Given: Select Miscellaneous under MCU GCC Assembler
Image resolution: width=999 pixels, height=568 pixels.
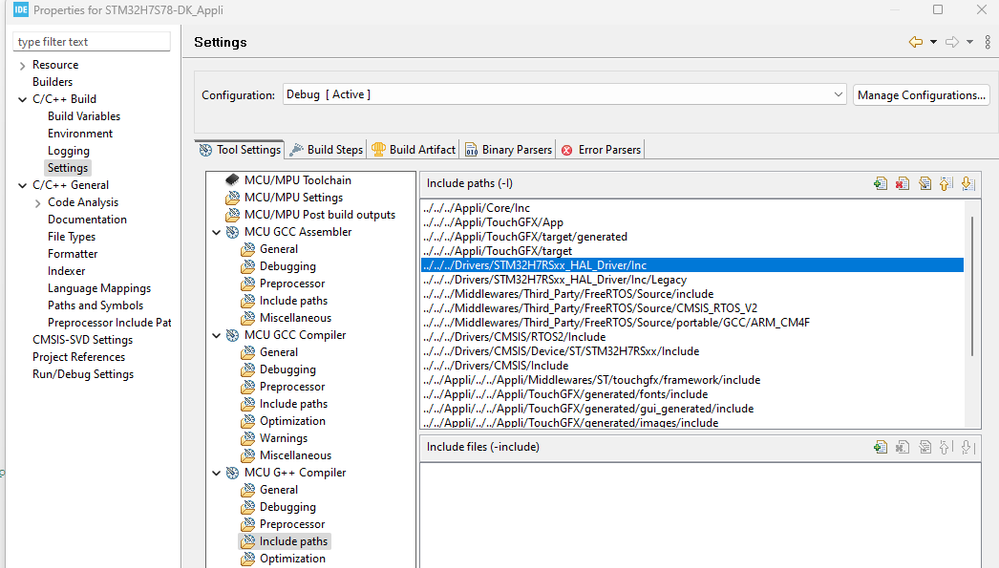Looking at the screenshot, I should [x=295, y=318].
